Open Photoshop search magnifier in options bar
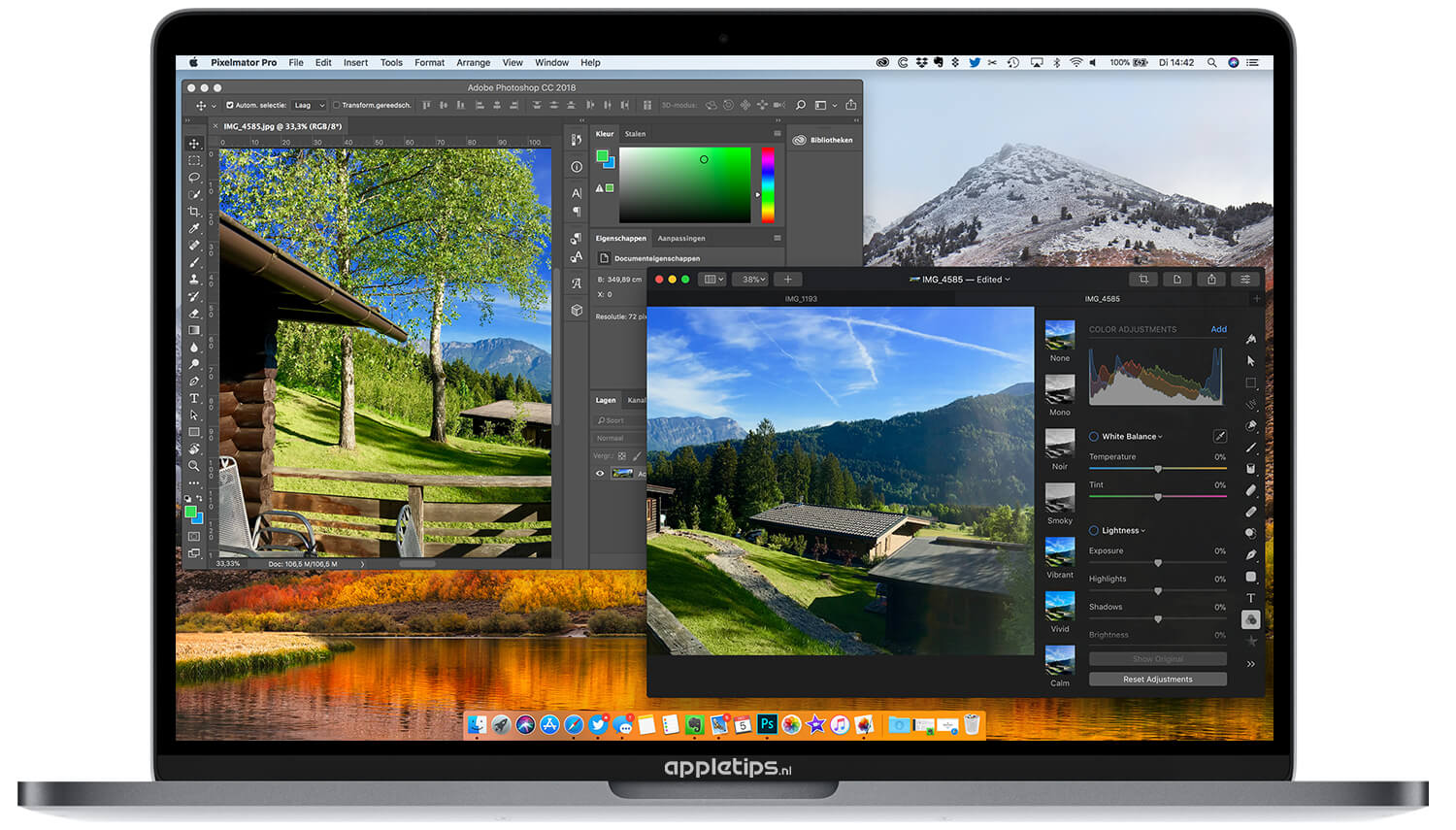1456x830 pixels. [801, 105]
